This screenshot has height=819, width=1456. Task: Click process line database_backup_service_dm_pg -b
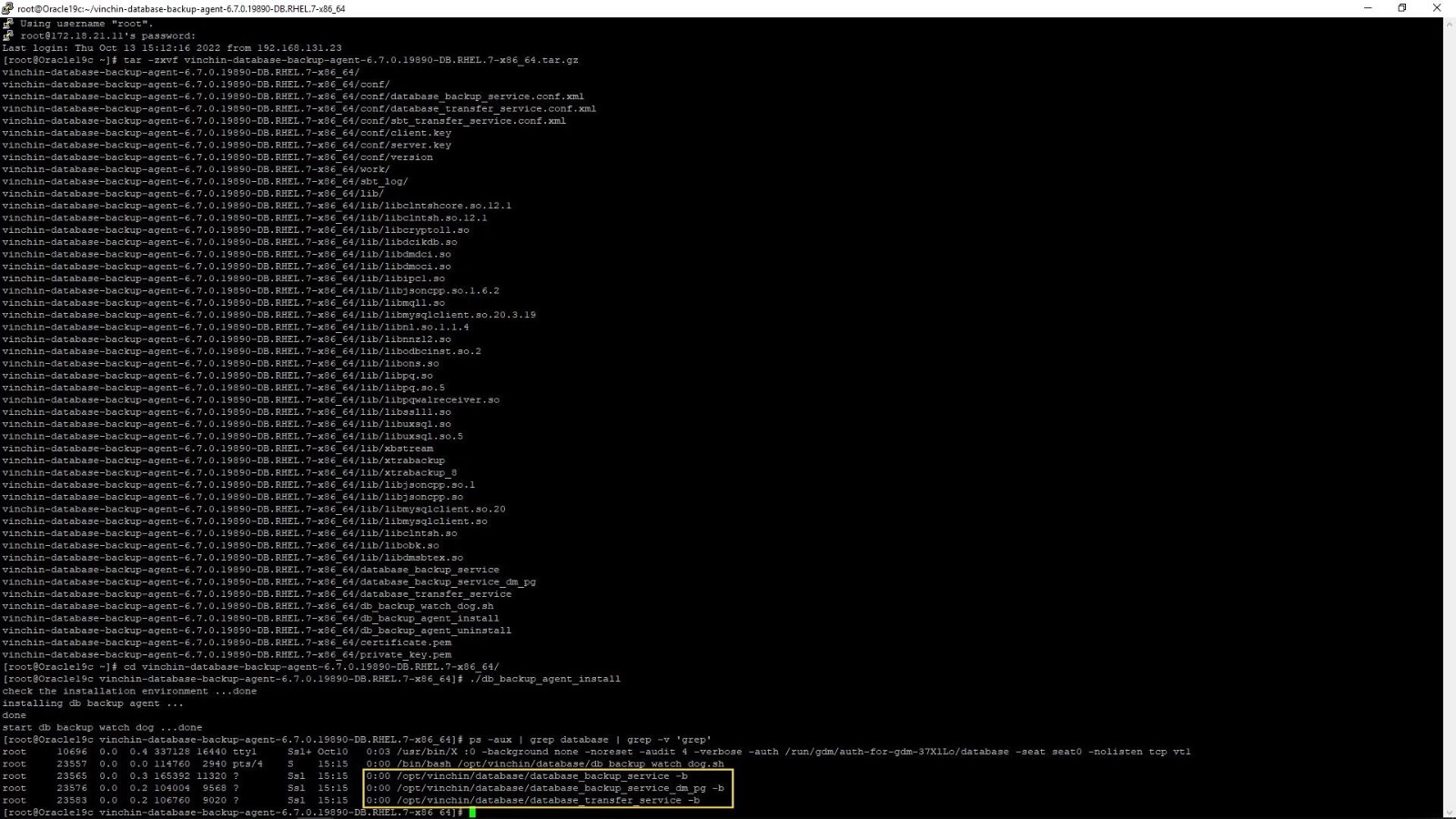point(363,788)
